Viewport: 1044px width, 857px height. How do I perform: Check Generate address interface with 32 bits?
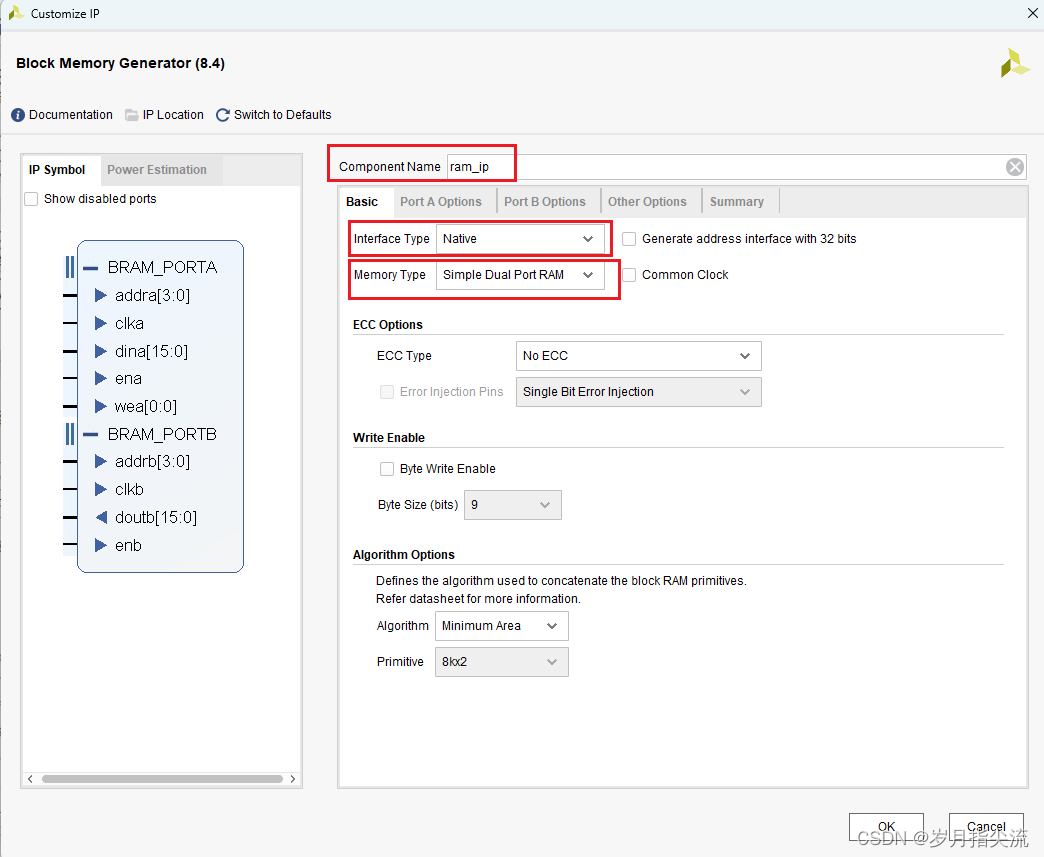click(629, 239)
